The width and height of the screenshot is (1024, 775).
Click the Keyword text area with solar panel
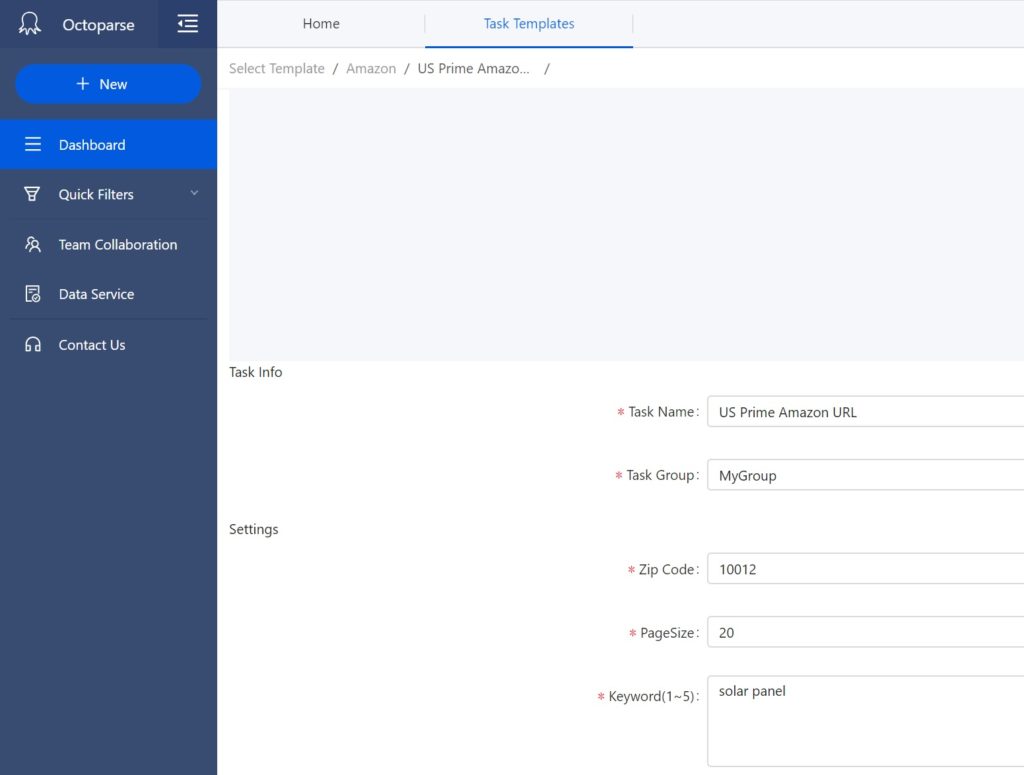click(x=865, y=721)
